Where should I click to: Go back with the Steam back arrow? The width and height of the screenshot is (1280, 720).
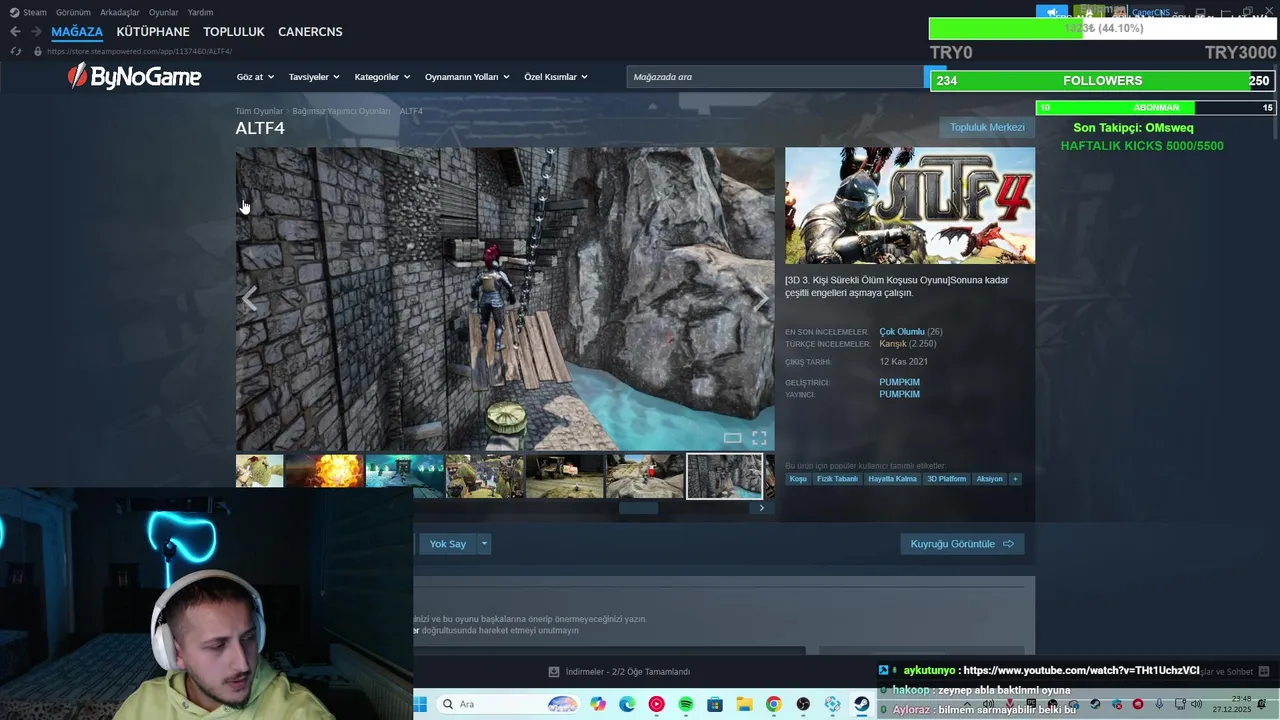coord(15,32)
